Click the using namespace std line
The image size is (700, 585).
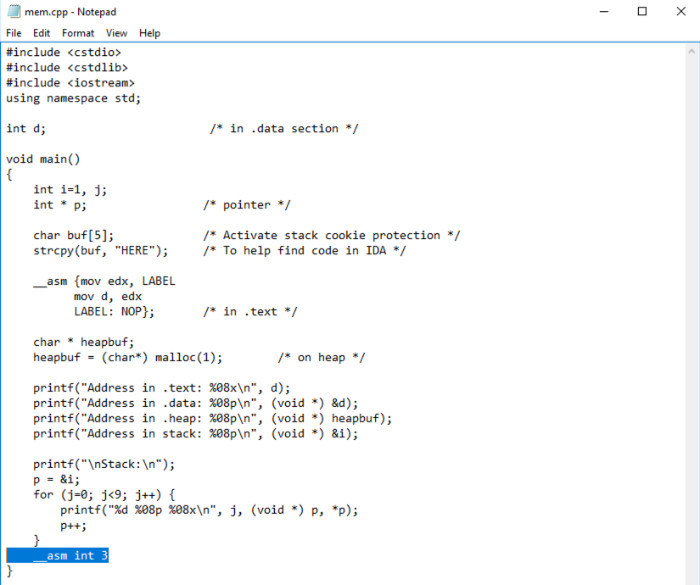73,98
